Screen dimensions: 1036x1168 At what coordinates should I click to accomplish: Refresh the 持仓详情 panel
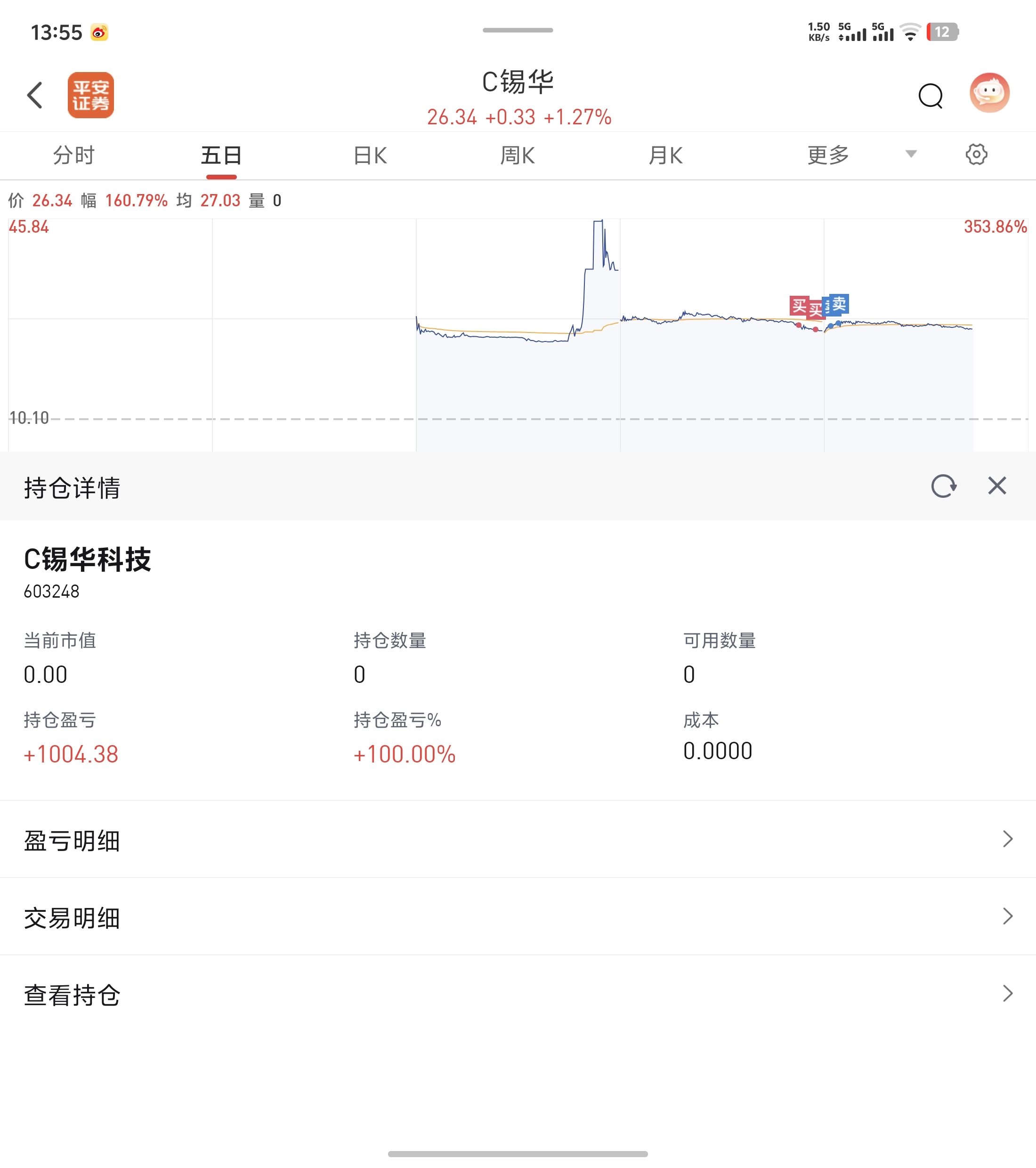[x=943, y=487]
